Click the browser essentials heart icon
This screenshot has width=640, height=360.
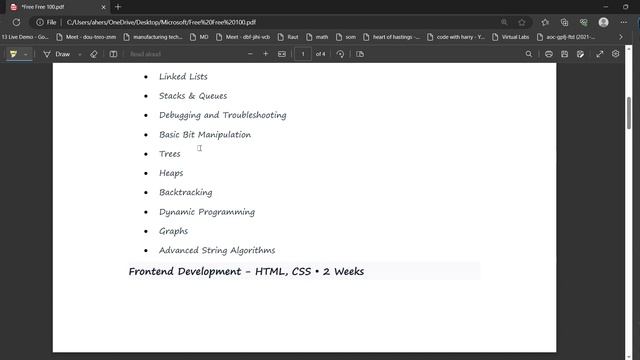click(584, 22)
